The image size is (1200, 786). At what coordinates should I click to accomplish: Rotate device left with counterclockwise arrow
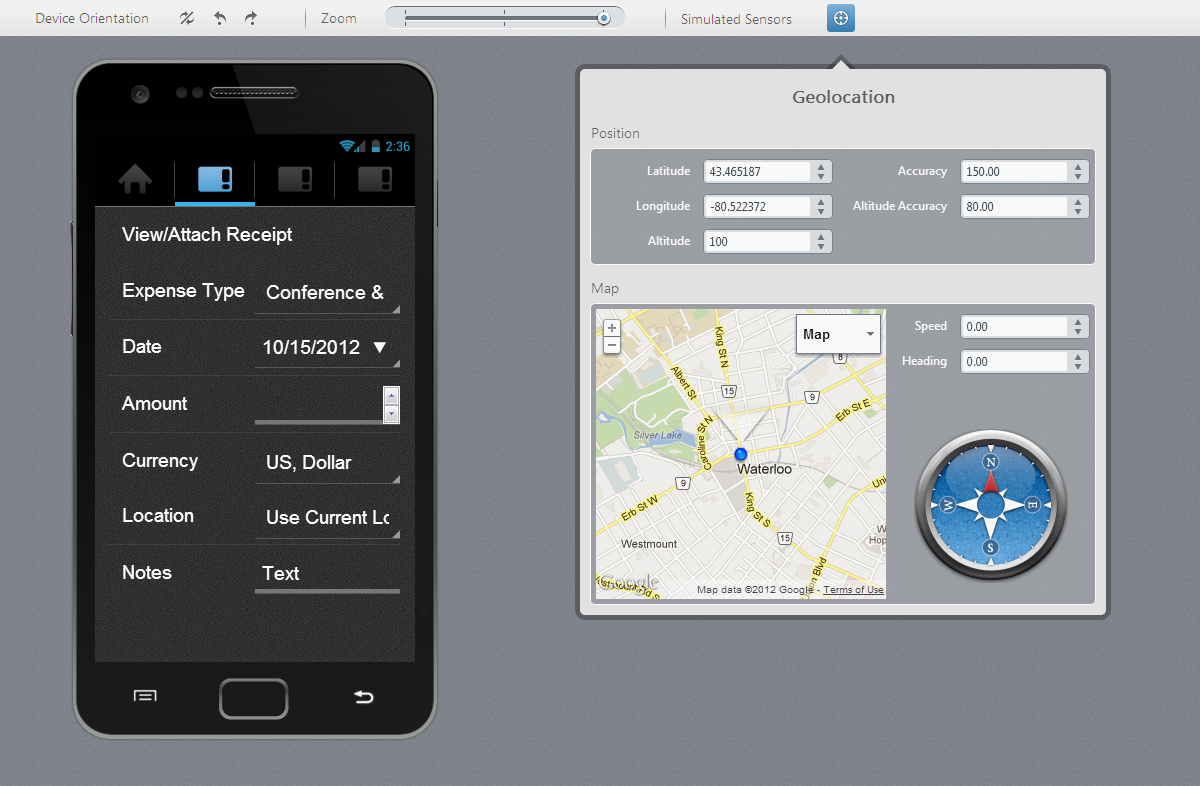coord(220,18)
